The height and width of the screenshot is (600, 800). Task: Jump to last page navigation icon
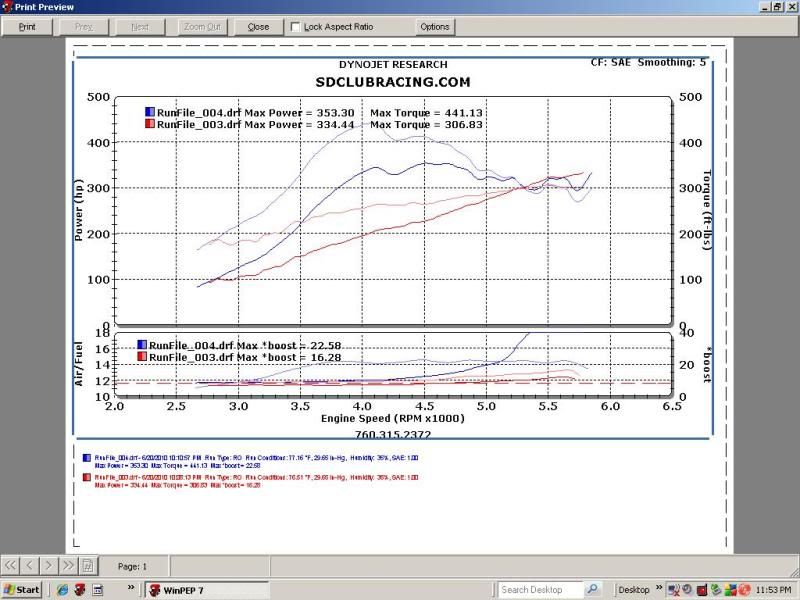coord(68,565)
